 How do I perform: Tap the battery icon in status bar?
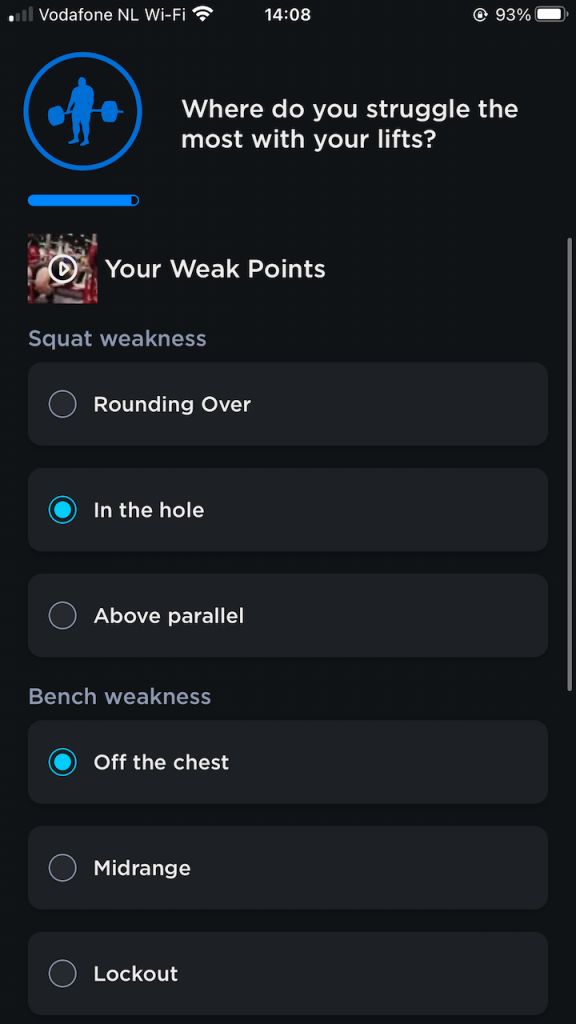552,14
